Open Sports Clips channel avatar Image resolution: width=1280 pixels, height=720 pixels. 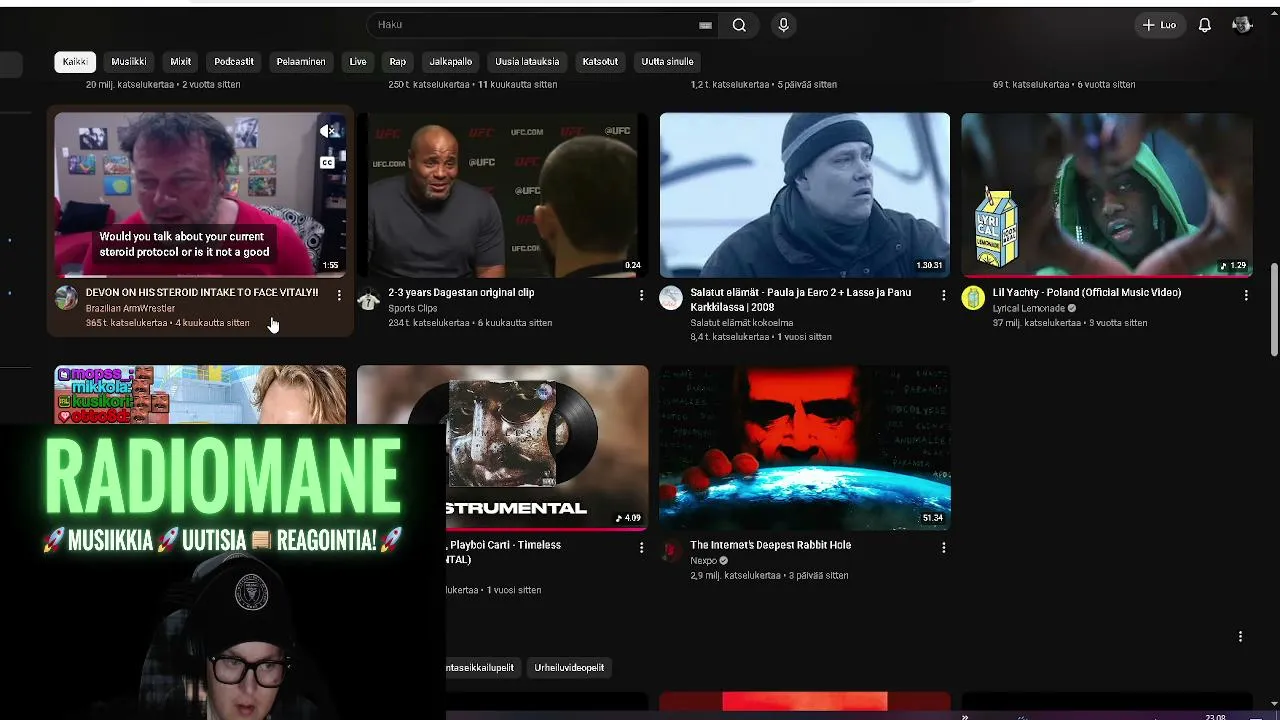point(368,298)
